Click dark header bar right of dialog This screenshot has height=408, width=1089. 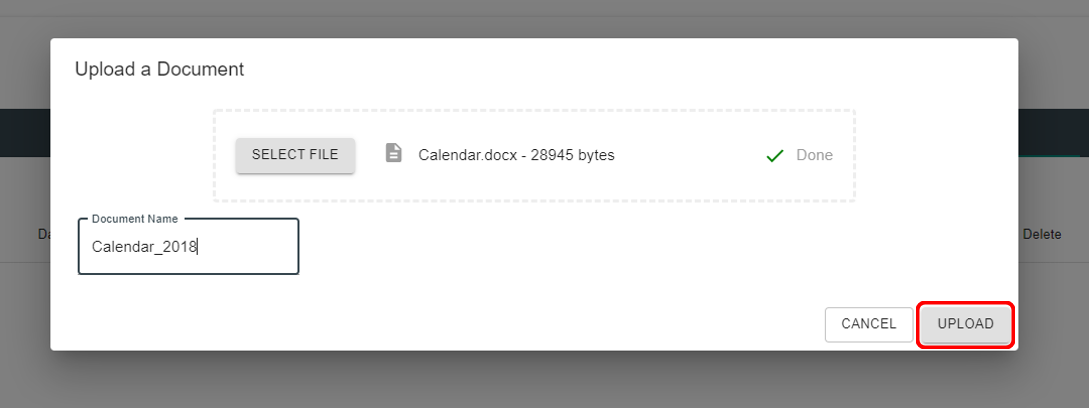pos(1053,132)
